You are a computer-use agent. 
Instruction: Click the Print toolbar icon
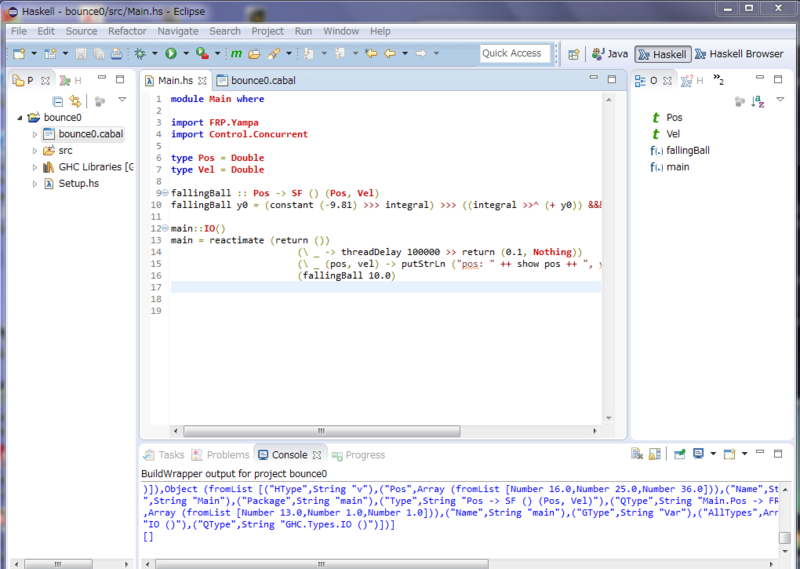pos(116,54)
